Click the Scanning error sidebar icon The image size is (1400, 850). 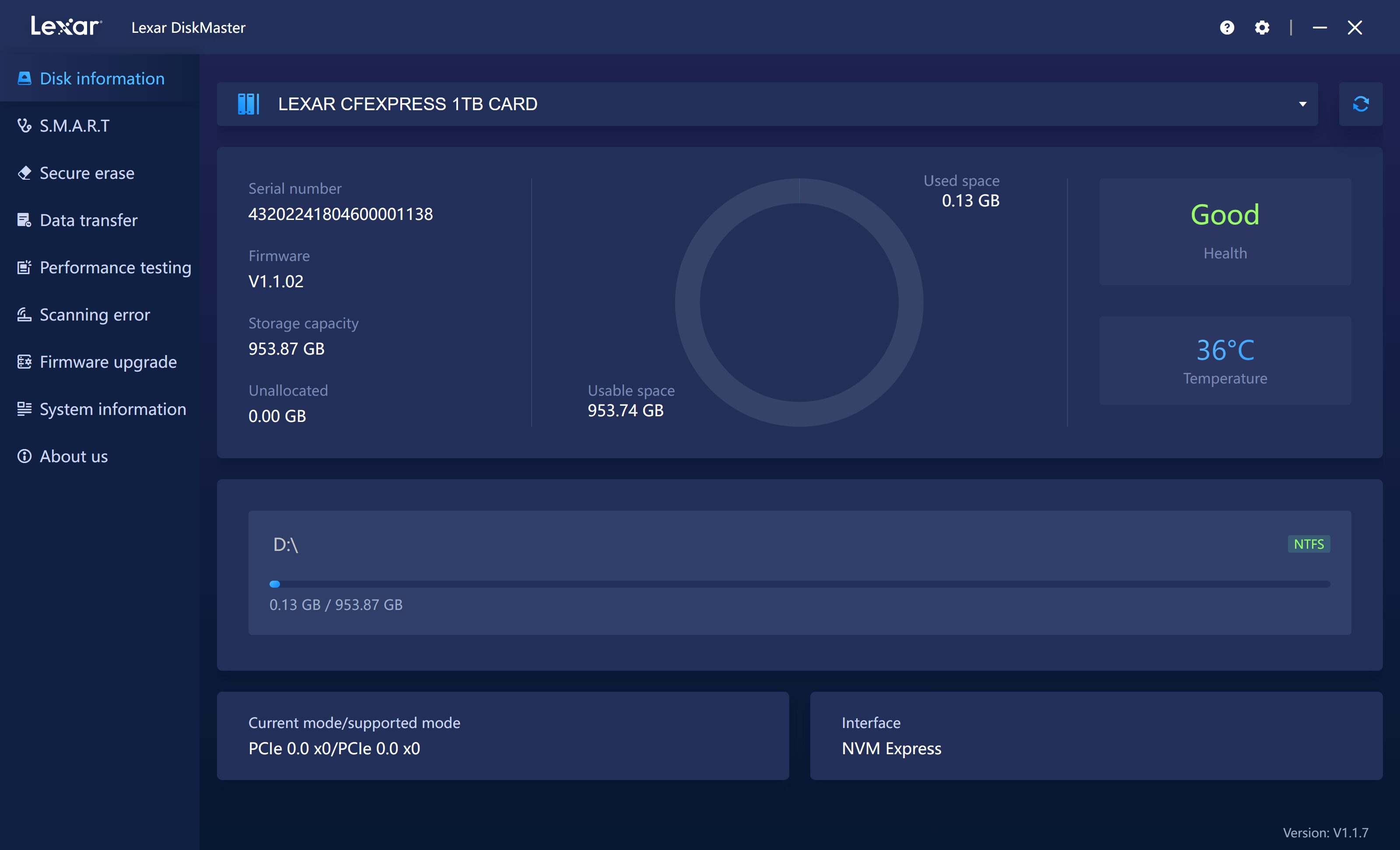click(24, 314)
